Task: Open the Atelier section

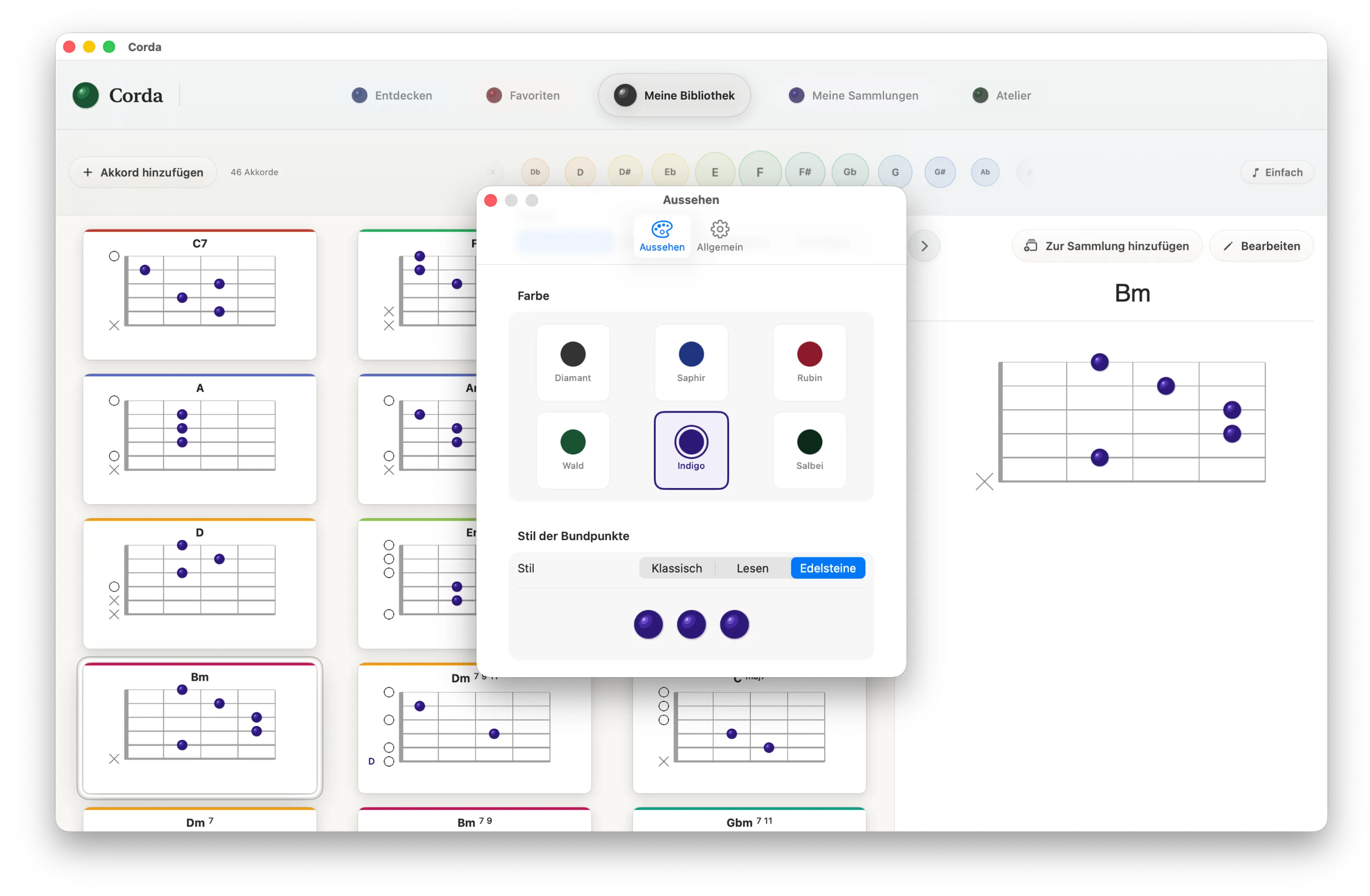Action: [1002, 96]
